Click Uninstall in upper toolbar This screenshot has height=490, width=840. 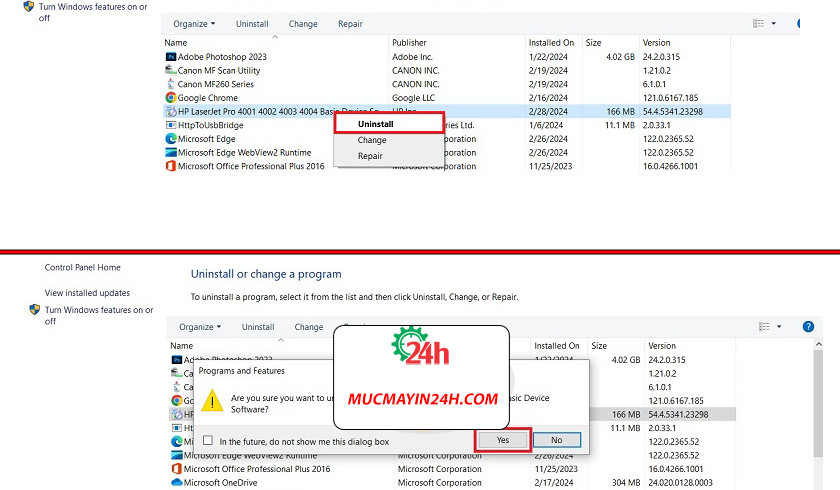pyautogui.click(x=252, y=24)
